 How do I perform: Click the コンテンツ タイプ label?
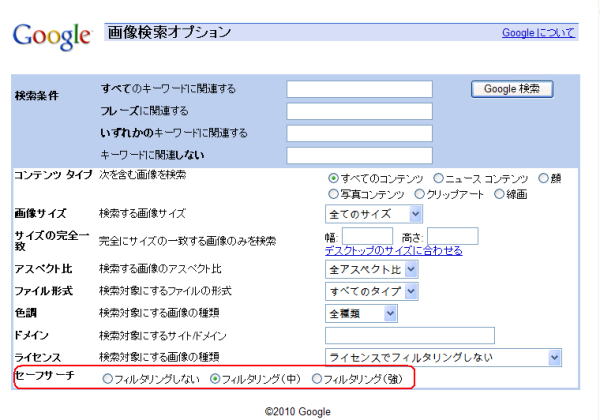point(53,175)
